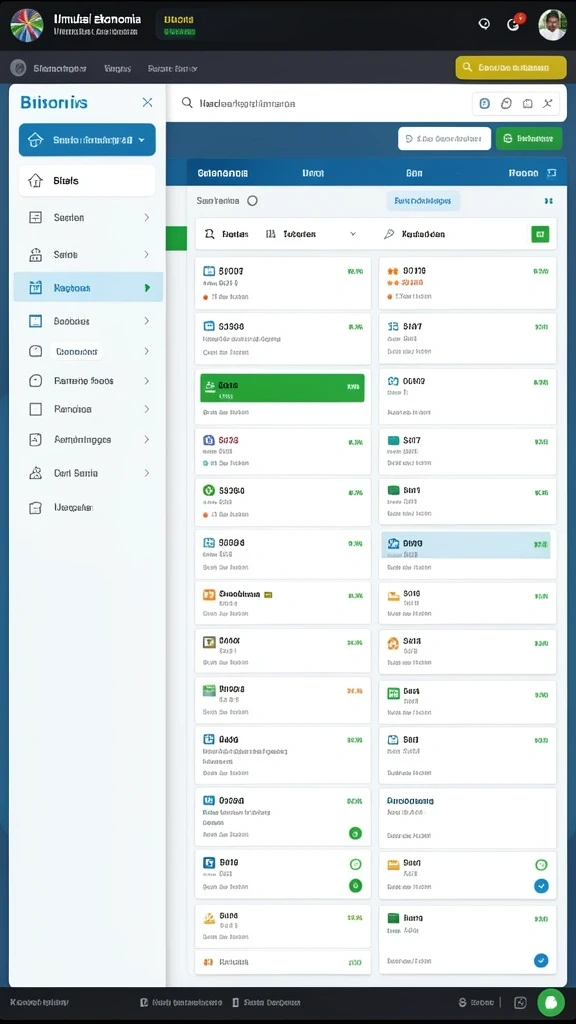This screenshot has height=1024, width=576.
Task: Click the yellow search button in the navigation bar
Action: 511,67
